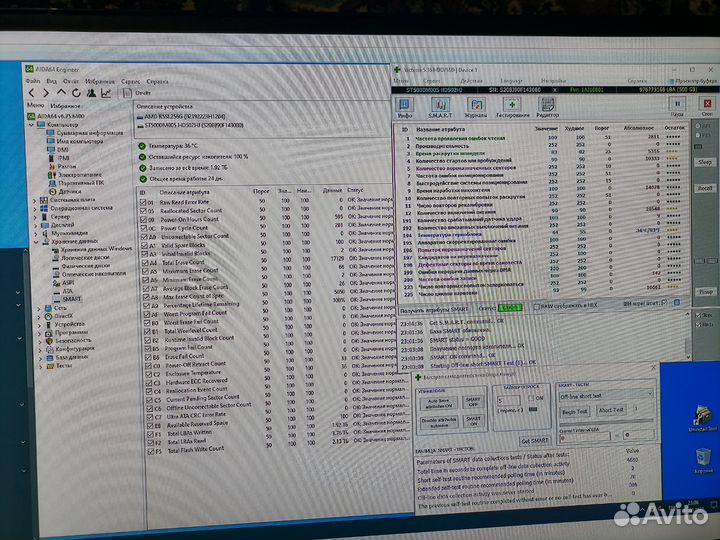The image size is (720, 540).
Task: Open Логические диски tree item
Action: (x=81, y=258)
